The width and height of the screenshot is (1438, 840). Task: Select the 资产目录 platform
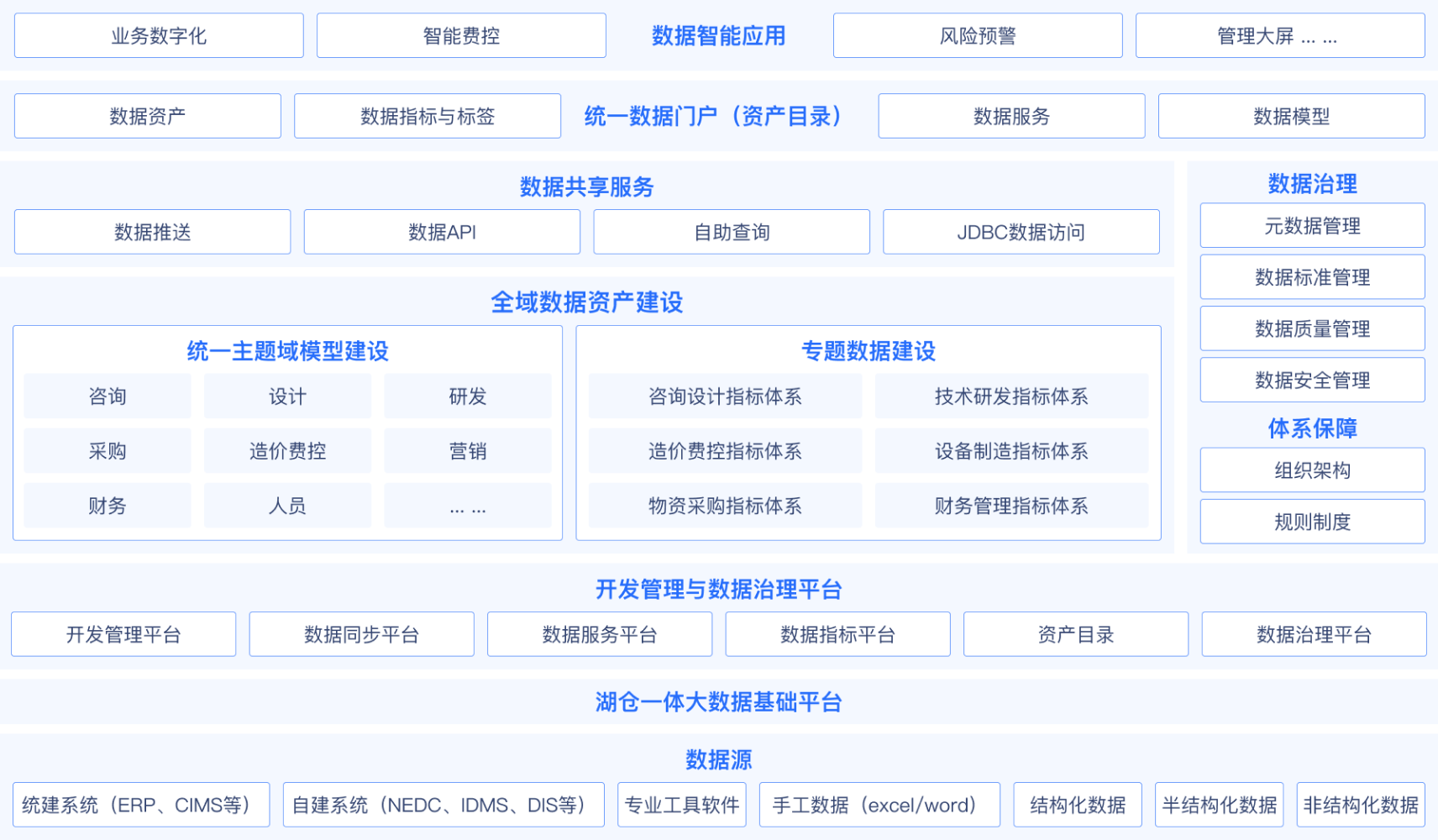[x=1076, y=634]
